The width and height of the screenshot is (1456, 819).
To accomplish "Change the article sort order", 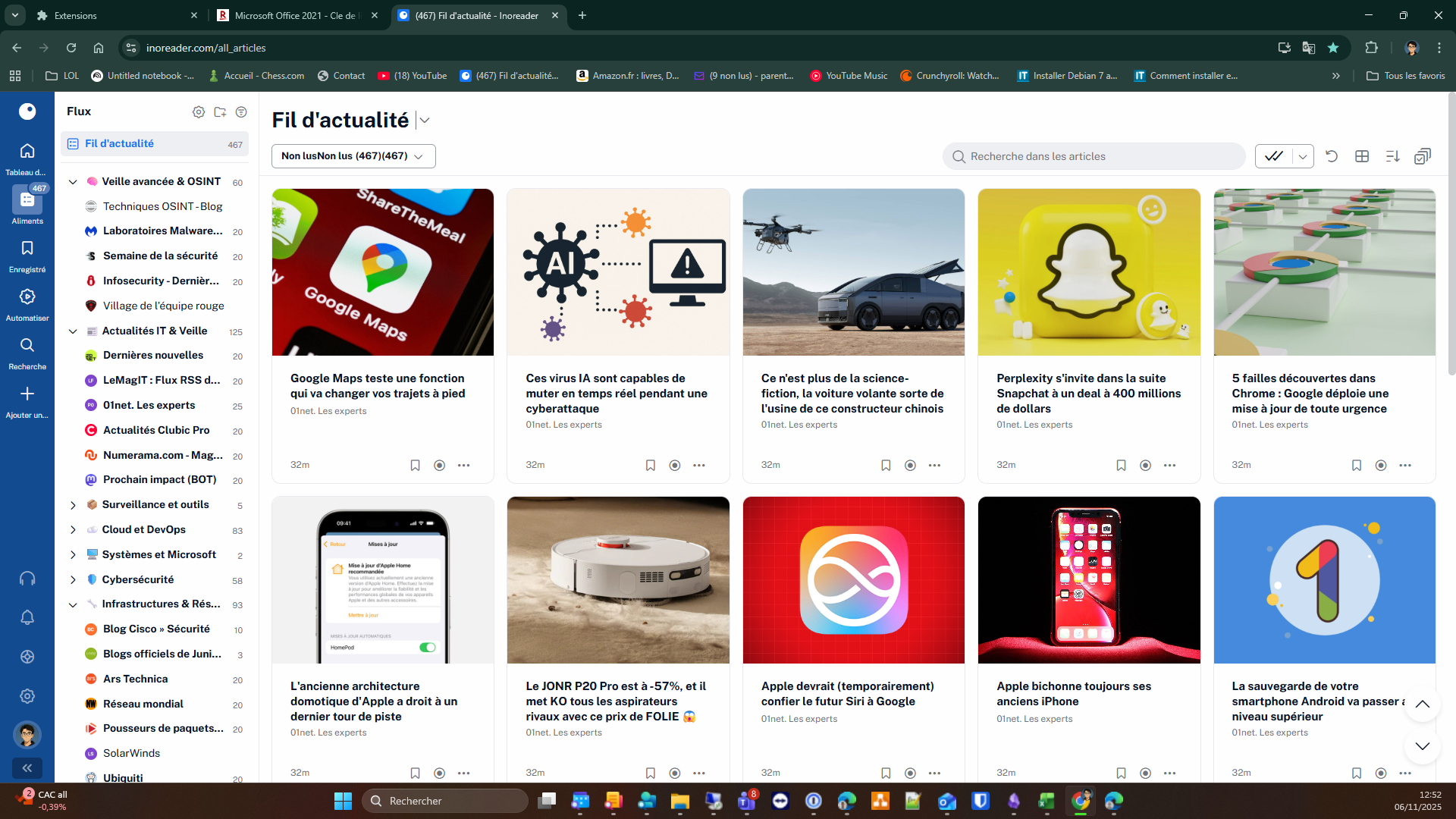I will (1392, 155).
